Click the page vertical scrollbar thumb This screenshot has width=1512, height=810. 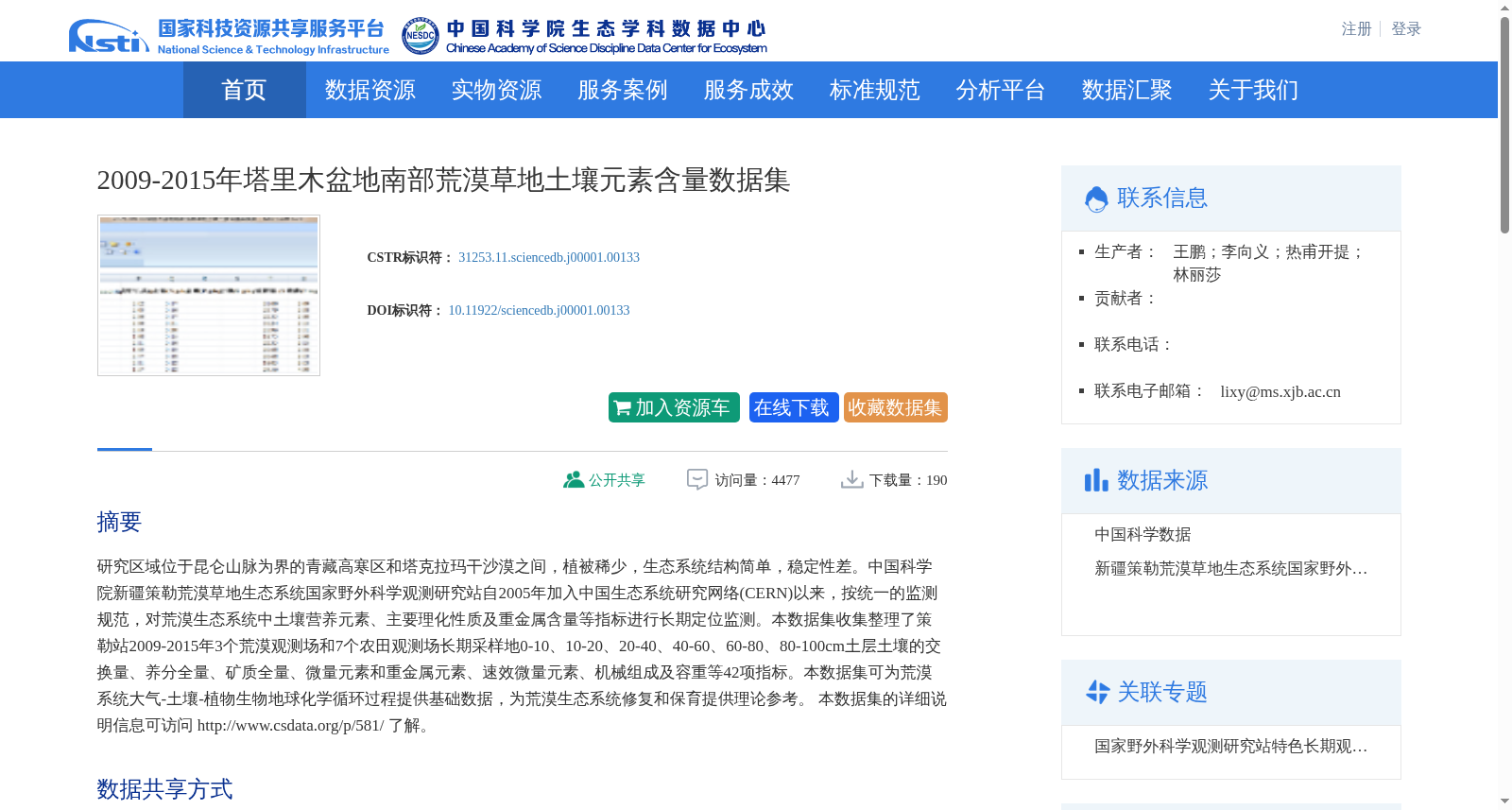[1504, 125]
